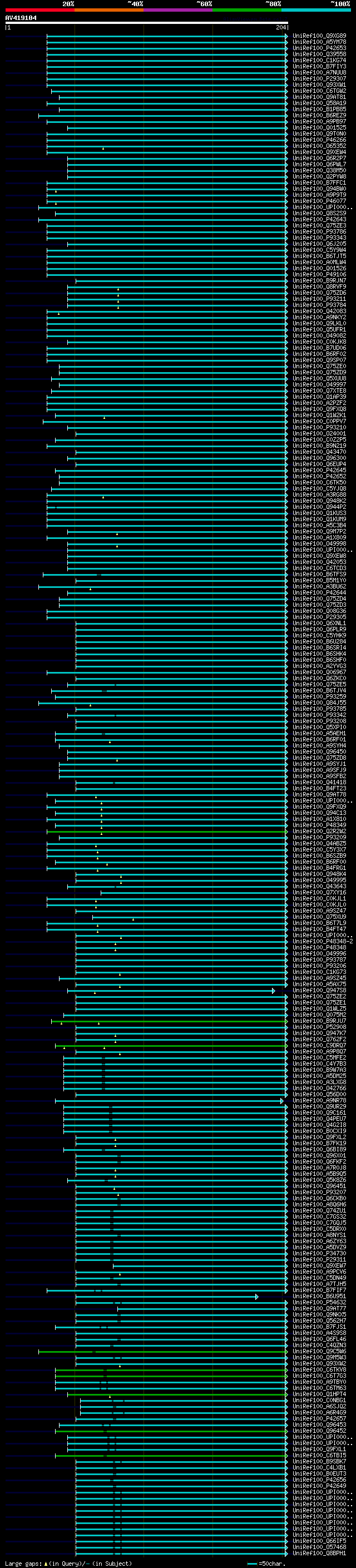Select hit label UniRef100_C1KG74
This screenshot has height=1568, width=356.
point(319,60)
